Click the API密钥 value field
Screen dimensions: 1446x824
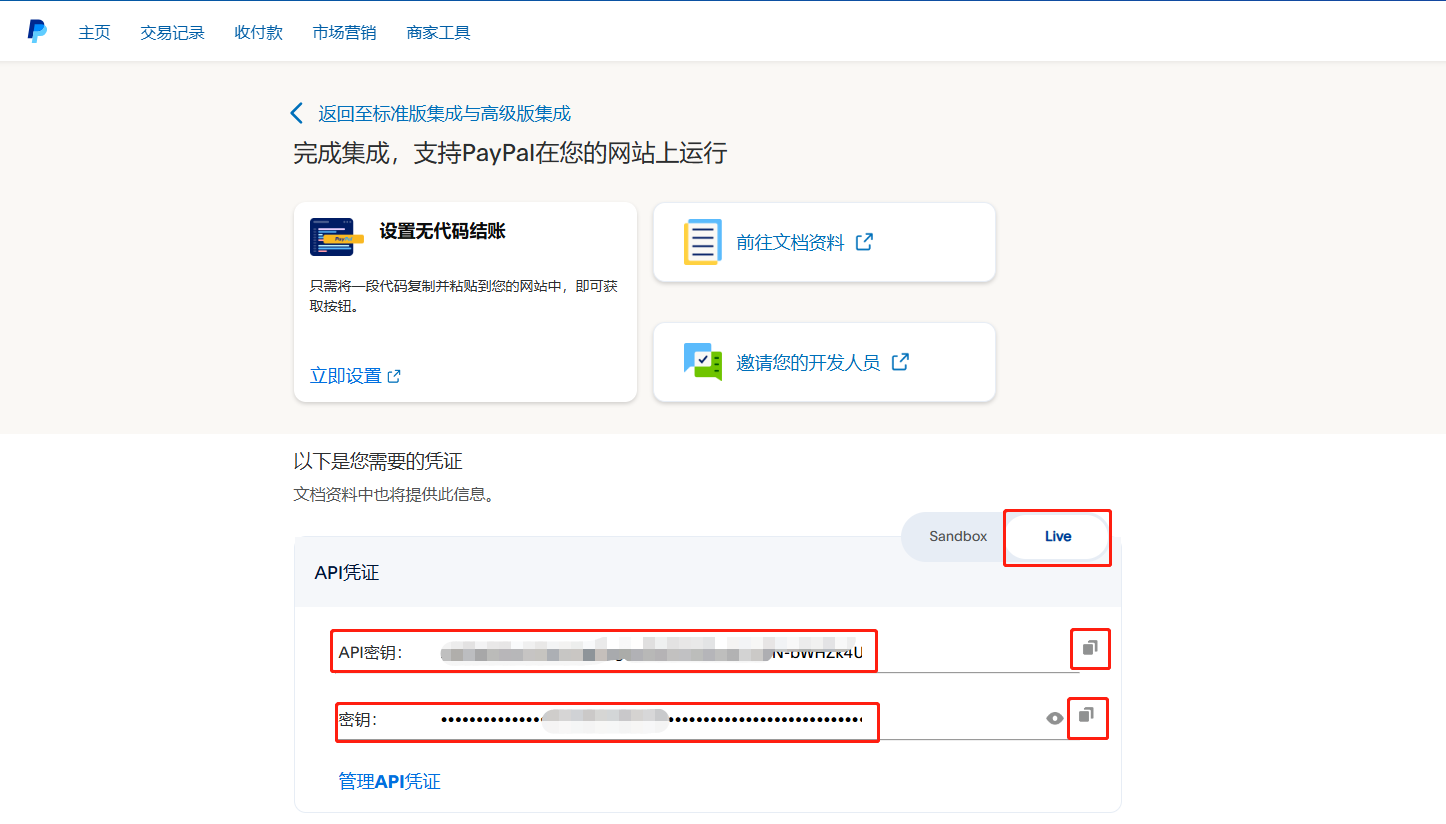[x=760, y=652]
